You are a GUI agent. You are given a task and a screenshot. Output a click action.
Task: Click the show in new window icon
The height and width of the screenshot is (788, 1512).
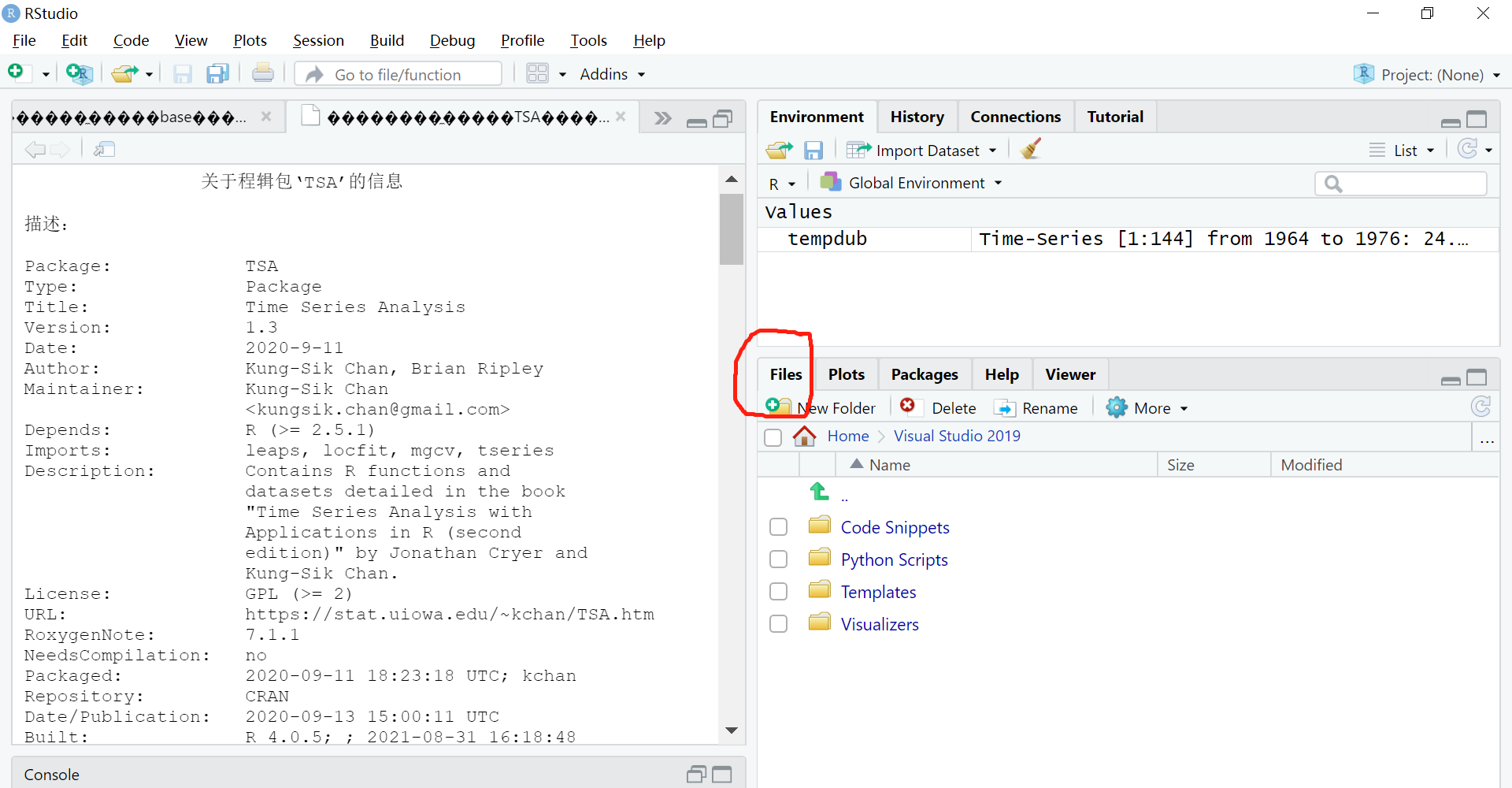[x=105, y=149]
